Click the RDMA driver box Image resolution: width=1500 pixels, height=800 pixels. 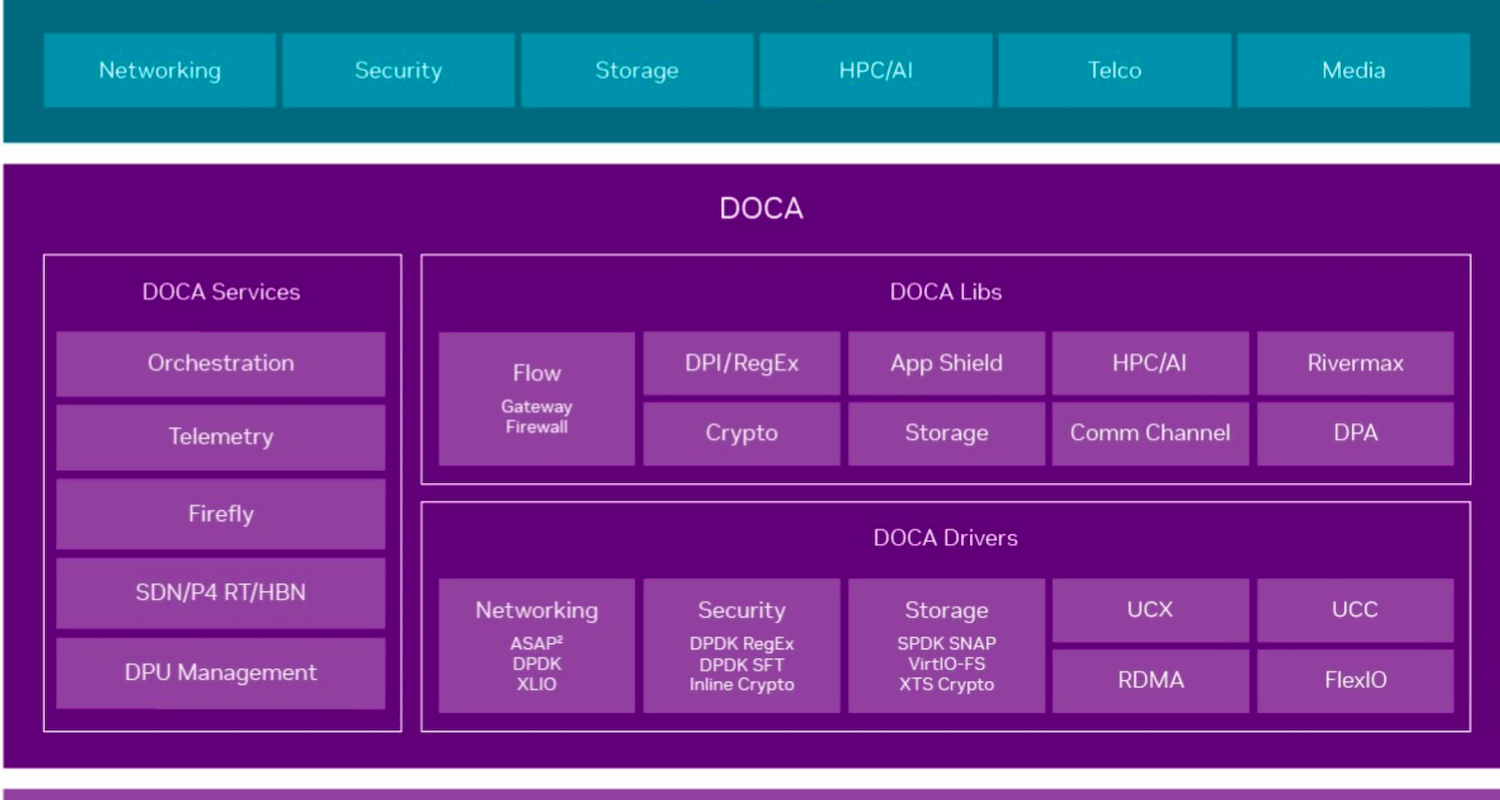tap(1150, 680)
